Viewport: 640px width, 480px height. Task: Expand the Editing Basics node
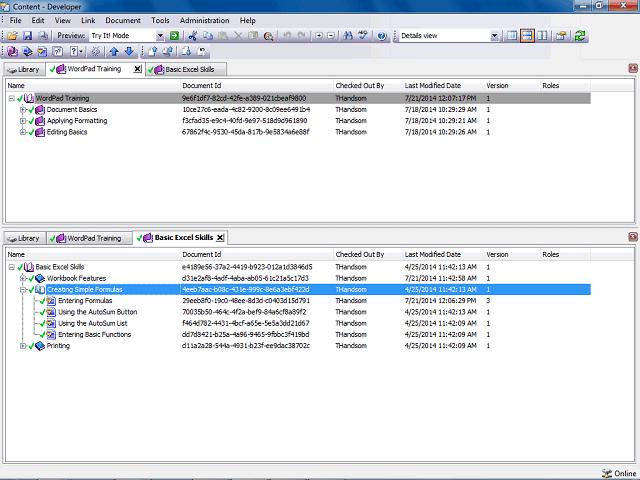[x=23, y=132]
